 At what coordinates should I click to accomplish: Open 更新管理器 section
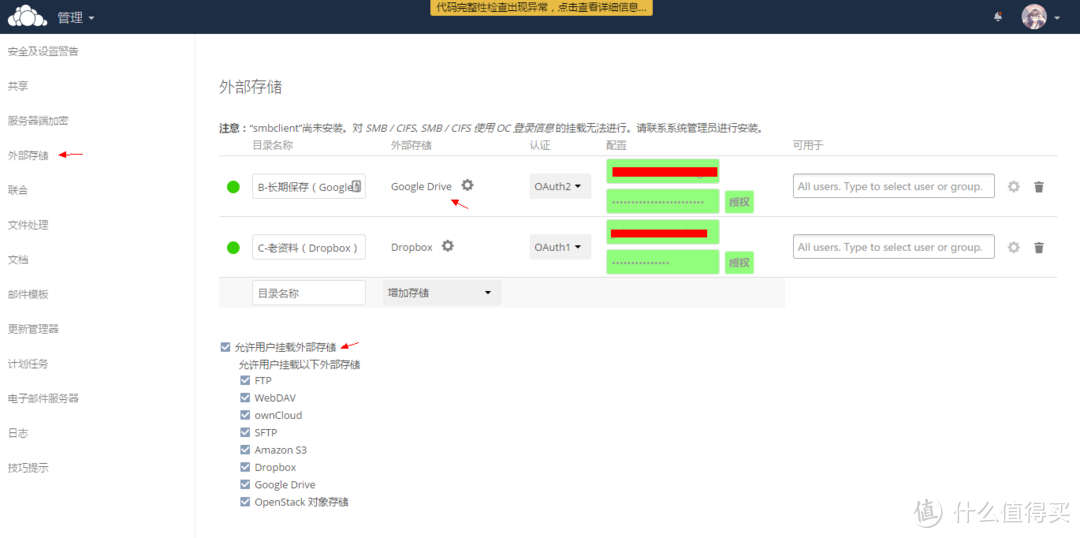point(33,329)
